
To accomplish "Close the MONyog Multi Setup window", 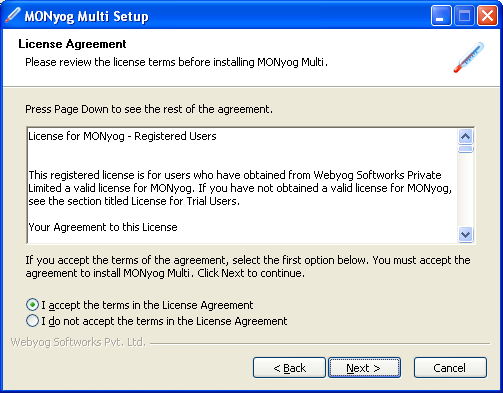I will [487, 15].
